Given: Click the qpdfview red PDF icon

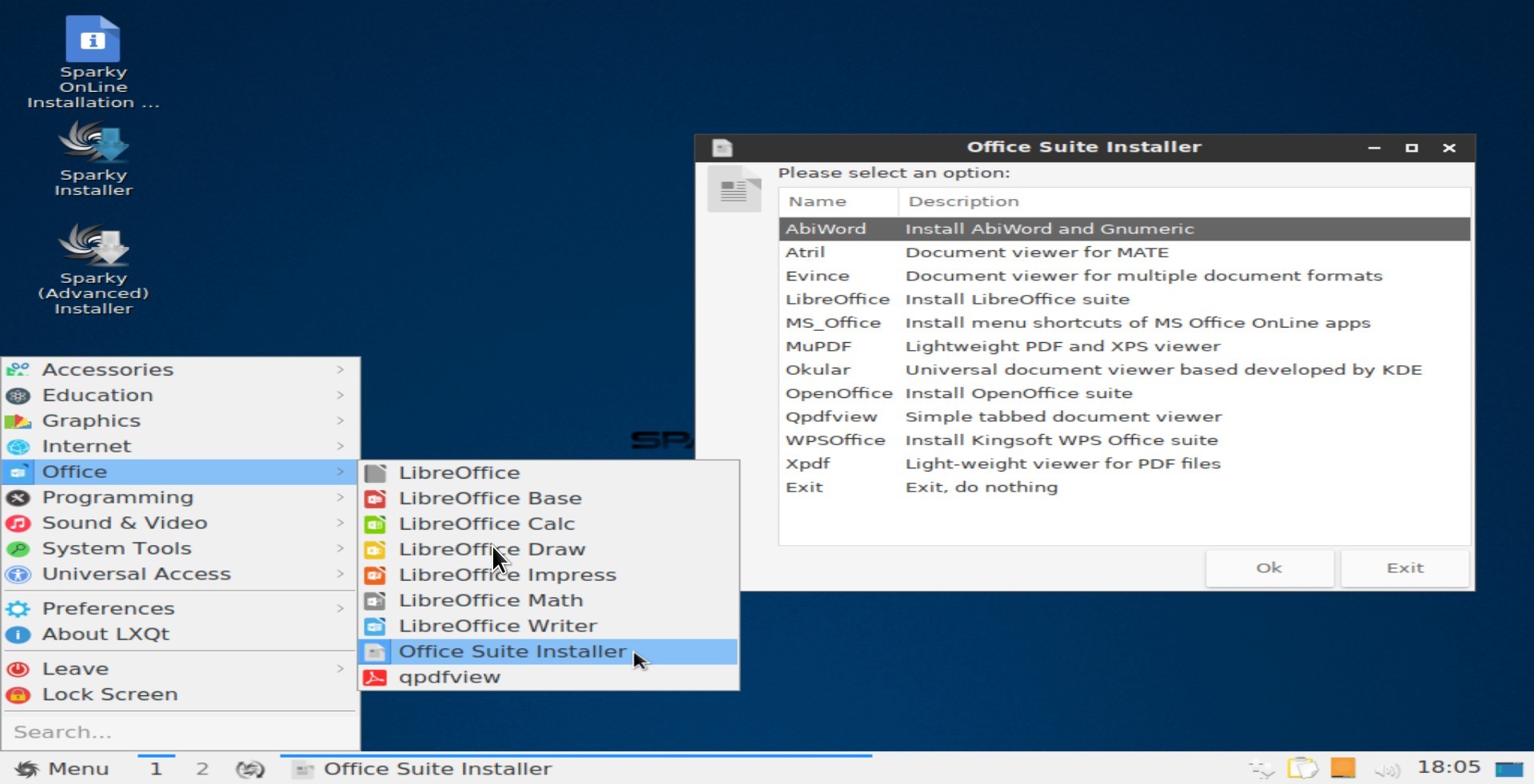Looking at the screenshot, I should click(375, 678).
